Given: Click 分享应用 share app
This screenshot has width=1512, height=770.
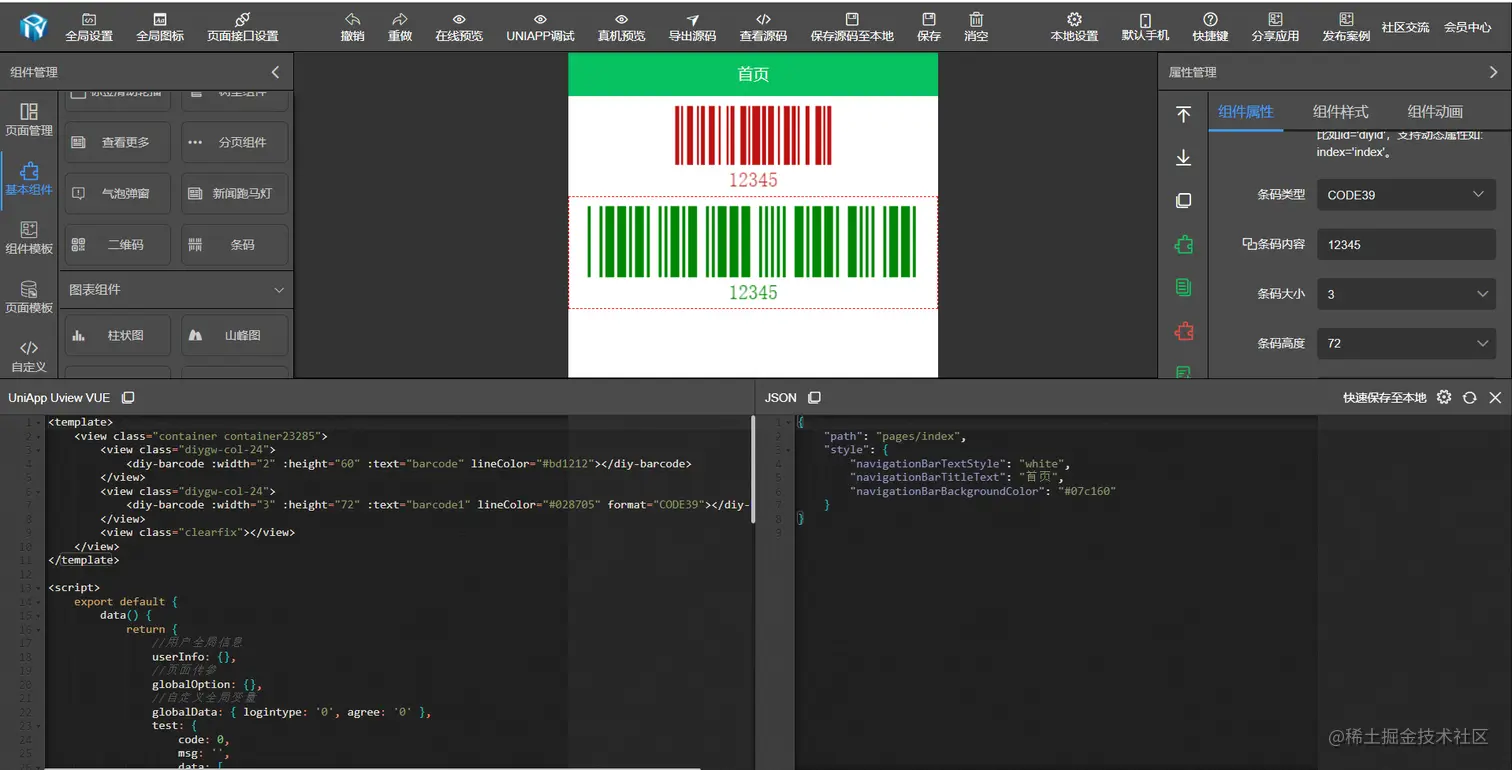Looking at the screenshot, I should (x=1275, y=27).
